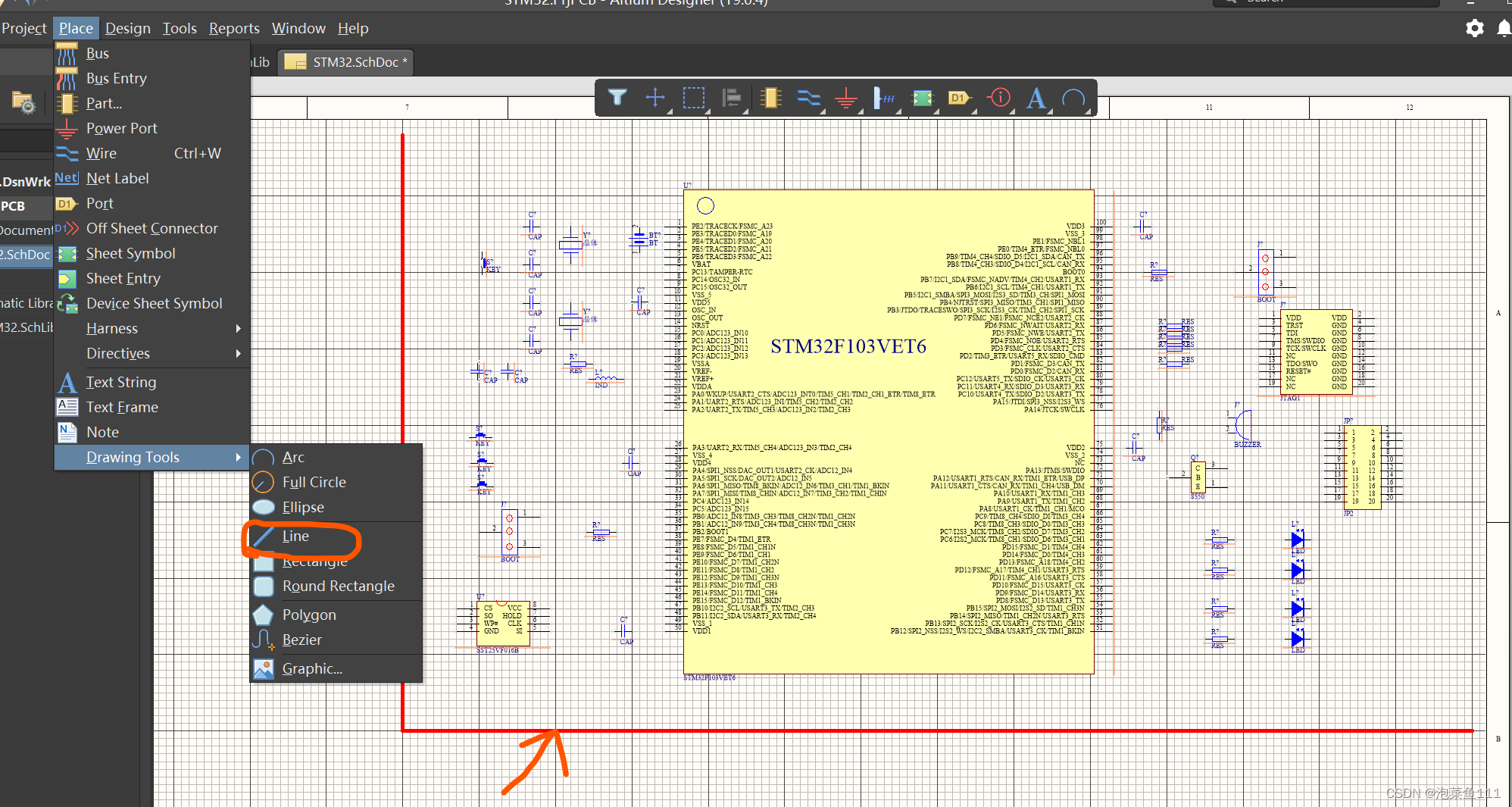Click the GND power port toolbar icon
This screenshot has width=1512, height=807.
click(846, 98)
